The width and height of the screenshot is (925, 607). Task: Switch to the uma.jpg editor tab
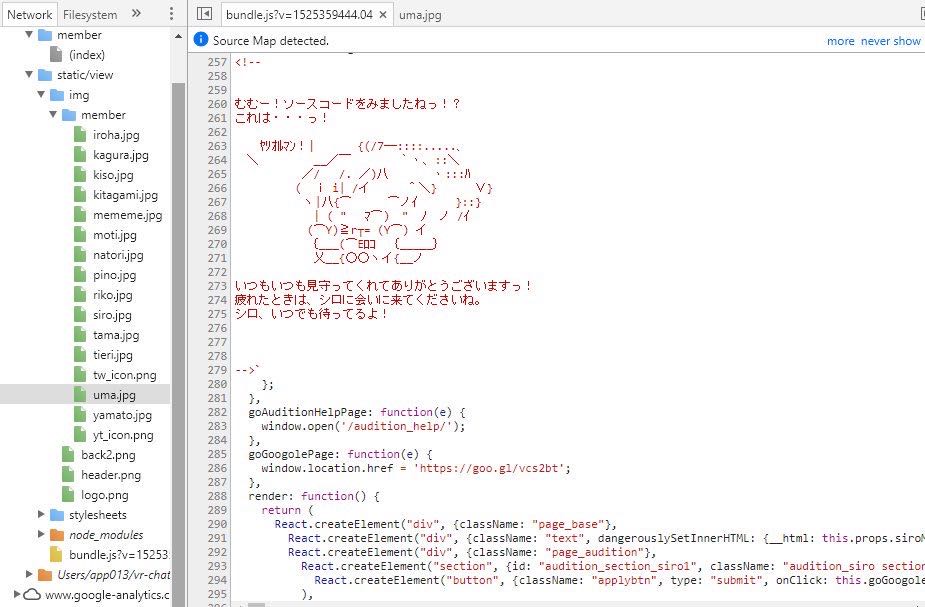(x=420, y=14)
